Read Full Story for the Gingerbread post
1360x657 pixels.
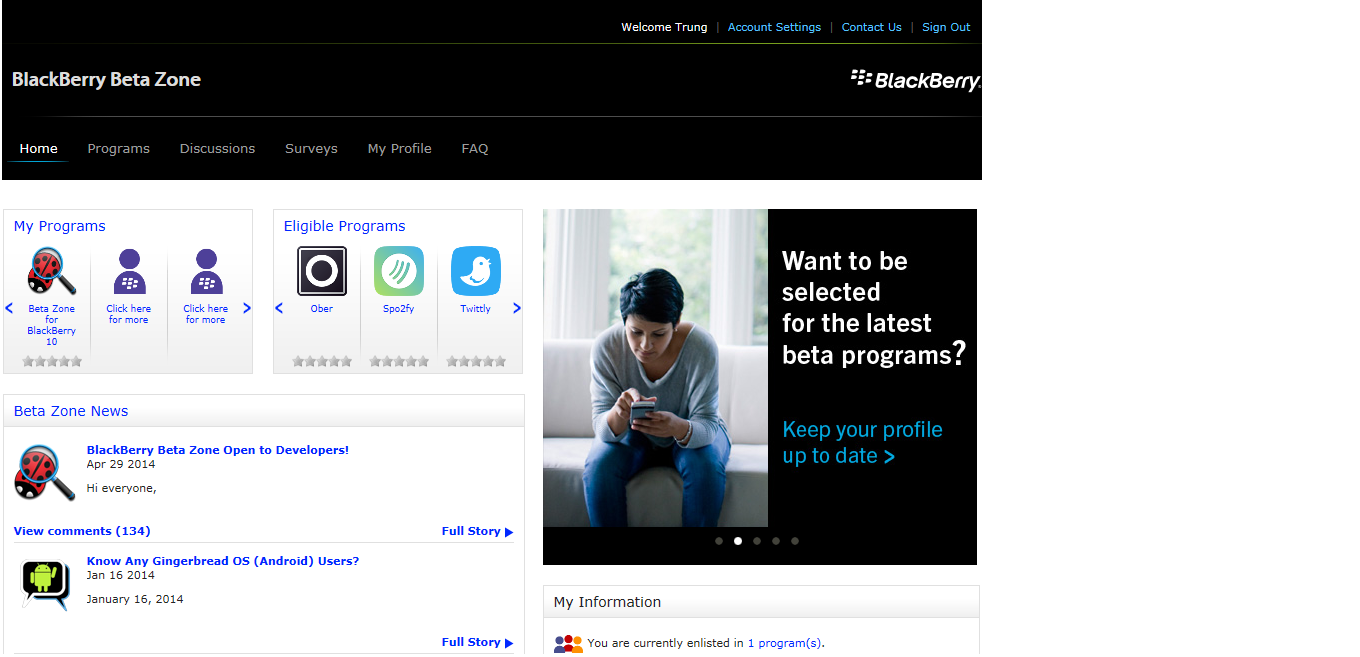477,642
